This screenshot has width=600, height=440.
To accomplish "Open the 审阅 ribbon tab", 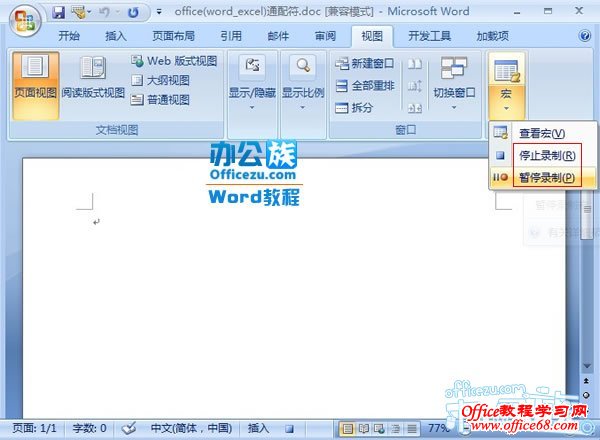I will coord(325,36).
